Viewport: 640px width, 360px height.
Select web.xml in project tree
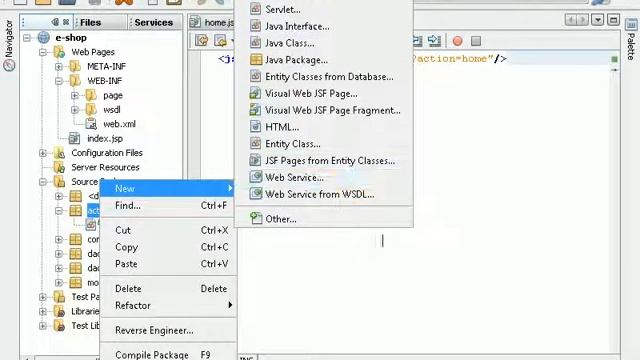tap(119, 124)
